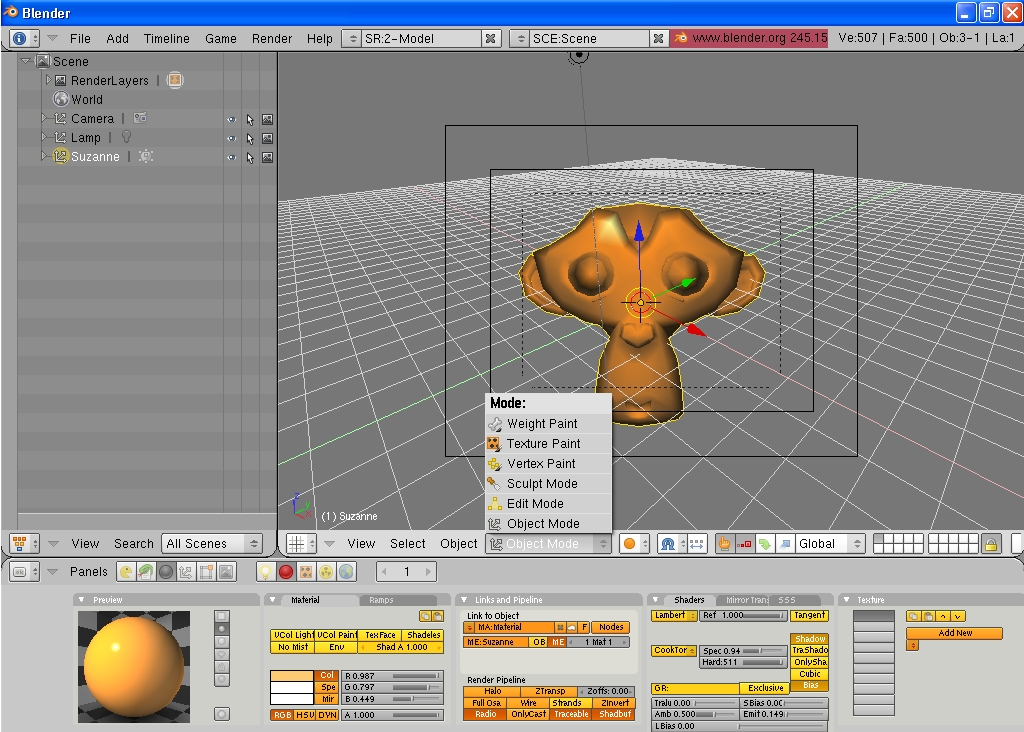Click the layer lock padlock icon

[991, 544]
